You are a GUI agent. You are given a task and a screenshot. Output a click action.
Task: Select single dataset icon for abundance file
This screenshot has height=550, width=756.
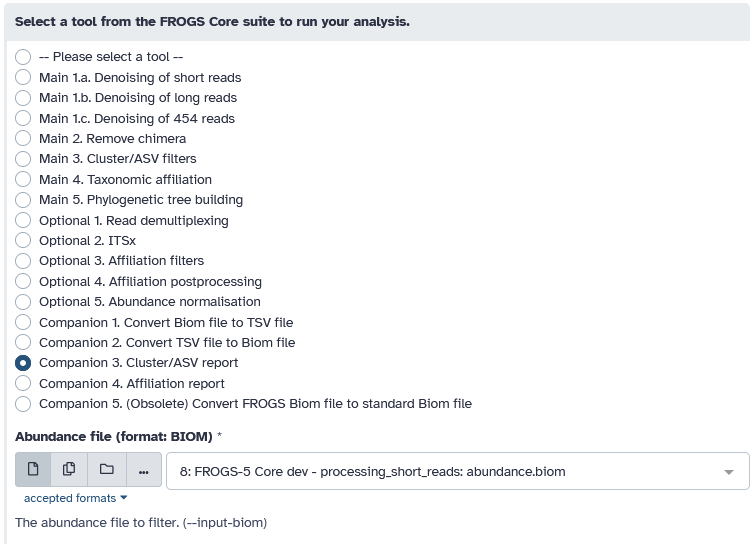pos(32,470)
